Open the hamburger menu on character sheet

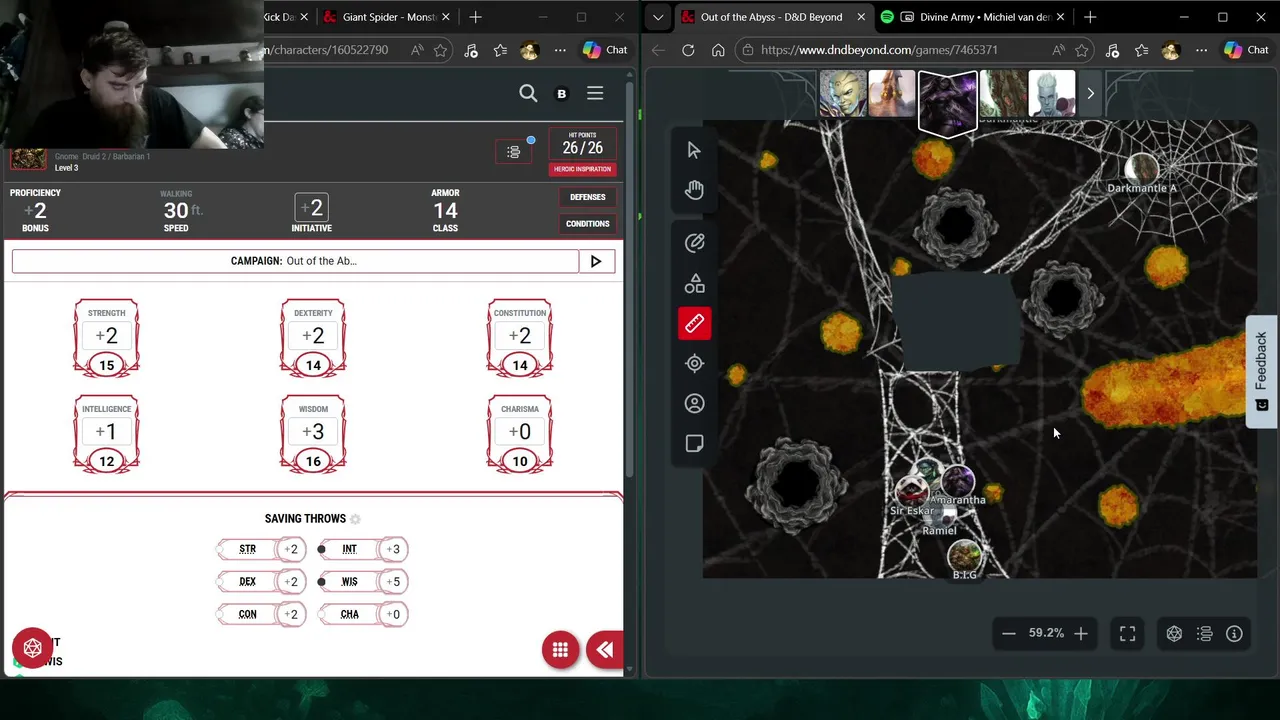[595, 93]
